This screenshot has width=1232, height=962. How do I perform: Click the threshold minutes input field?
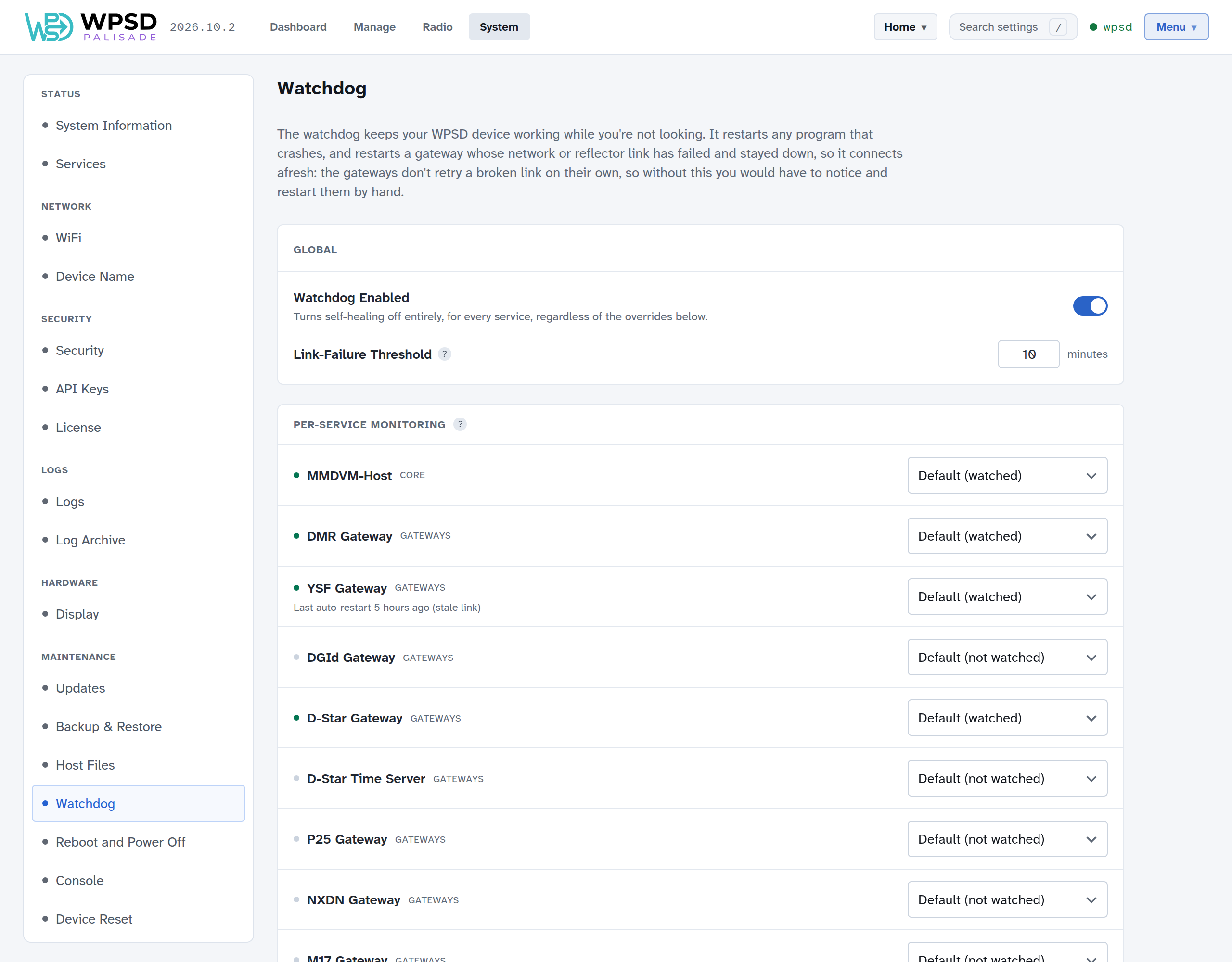[x=1028, y=354]
